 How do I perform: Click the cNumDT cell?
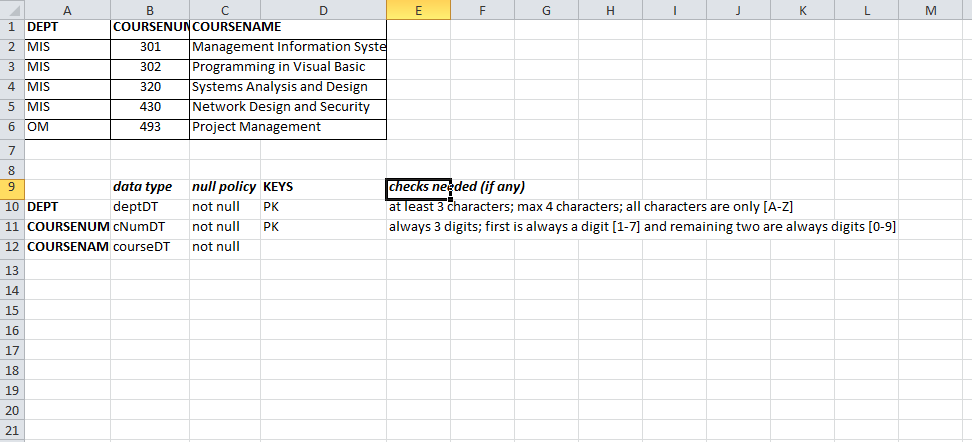[151, 227]
